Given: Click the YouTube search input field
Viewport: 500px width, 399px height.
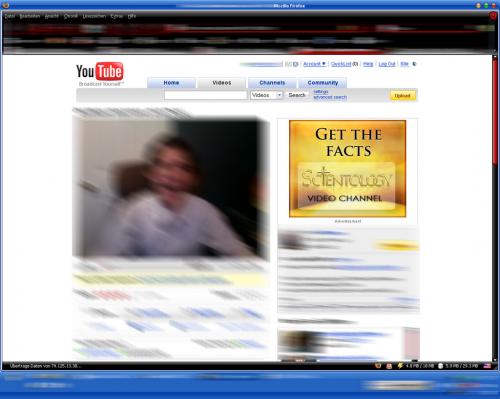Looking at the screenshot, I should 206,95.
